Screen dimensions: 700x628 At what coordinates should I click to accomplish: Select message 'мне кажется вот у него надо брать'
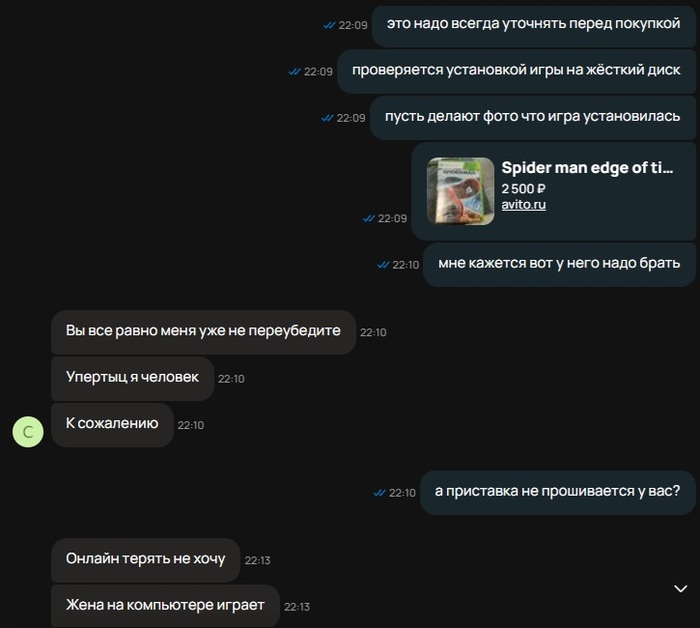tap(559, 264)
